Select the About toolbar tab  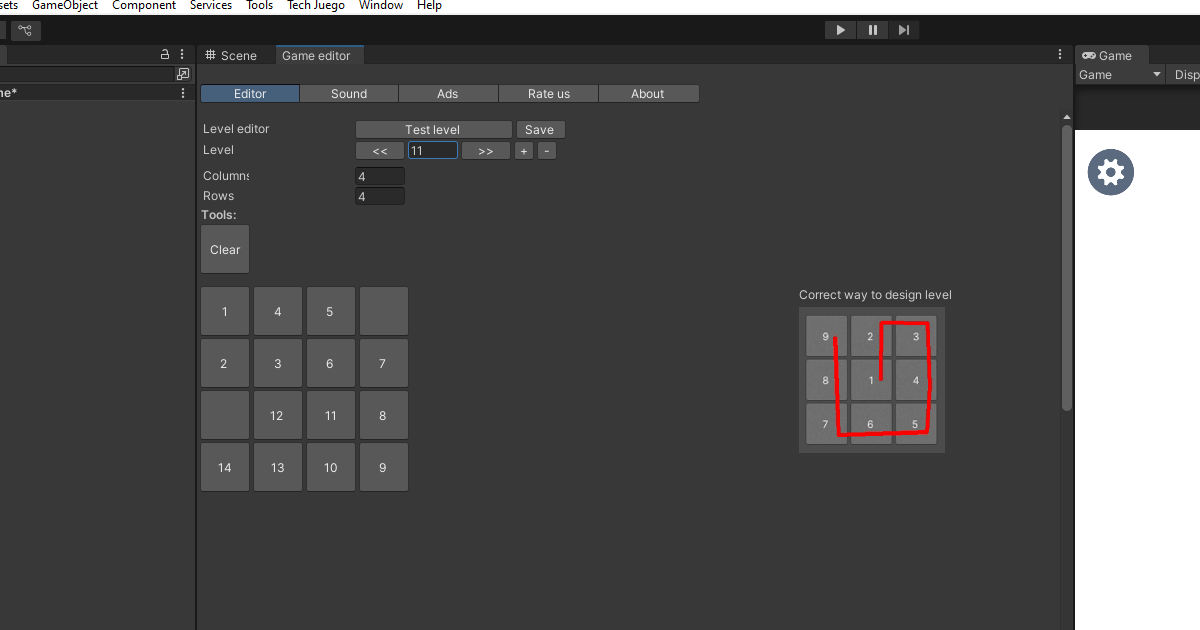point(648,94)
